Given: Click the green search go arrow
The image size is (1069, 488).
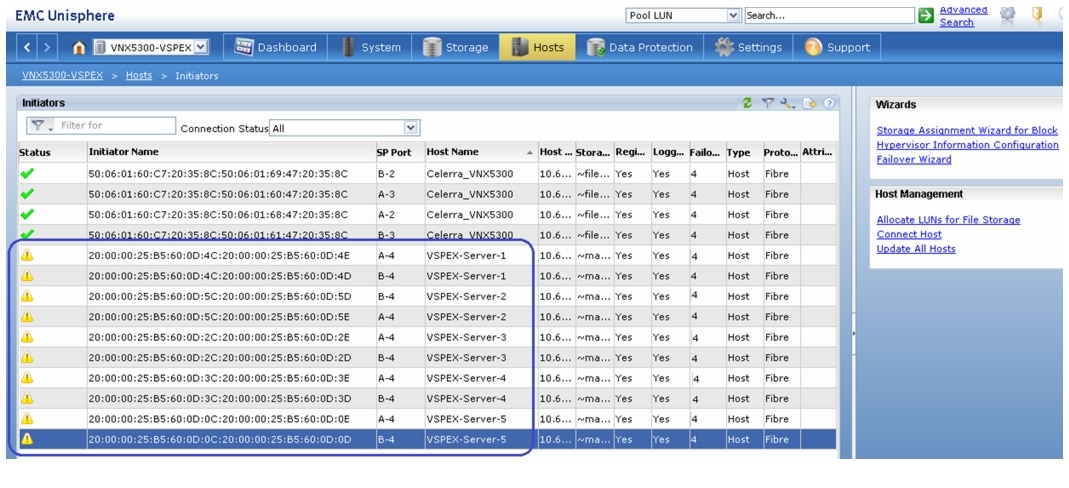Looking at the screenshot, I should click(x=926, y=16).
